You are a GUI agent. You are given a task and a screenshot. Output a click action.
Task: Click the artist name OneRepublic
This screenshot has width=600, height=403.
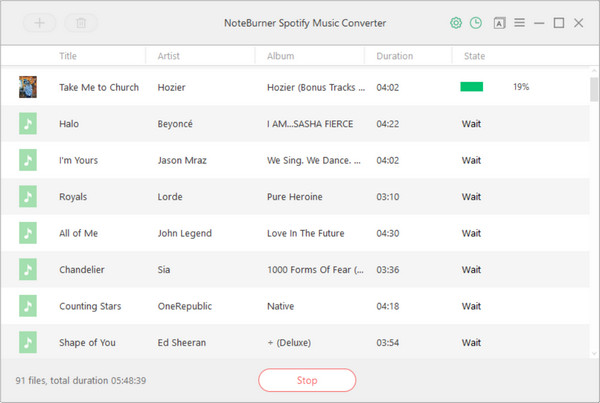184,306
